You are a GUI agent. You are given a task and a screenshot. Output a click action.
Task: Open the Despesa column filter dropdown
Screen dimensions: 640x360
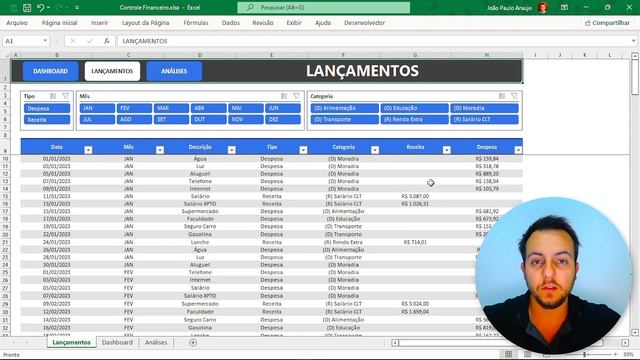pyautogui.click(x=518, y=150)
